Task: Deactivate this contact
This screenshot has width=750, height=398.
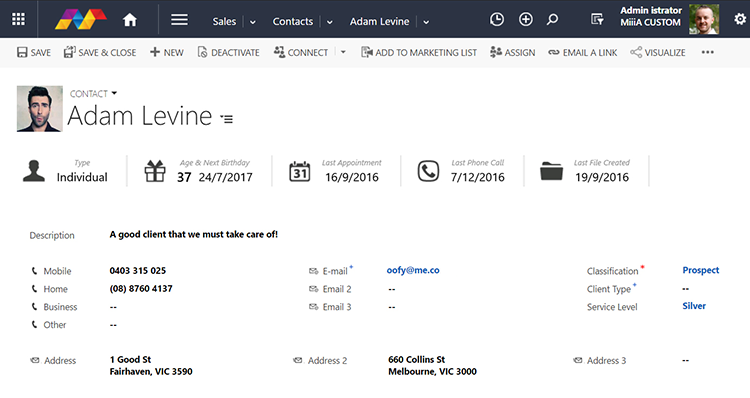Action: [x=228, y=52]
